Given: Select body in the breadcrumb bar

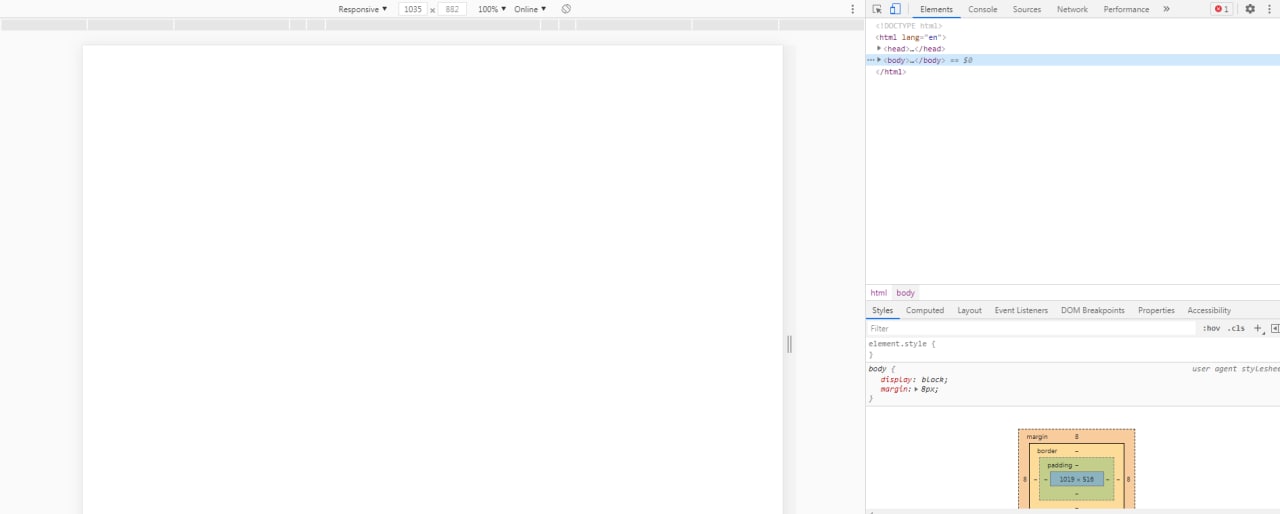Looking at the screenshot, I should pyautogui.click(x=905, y=293).
